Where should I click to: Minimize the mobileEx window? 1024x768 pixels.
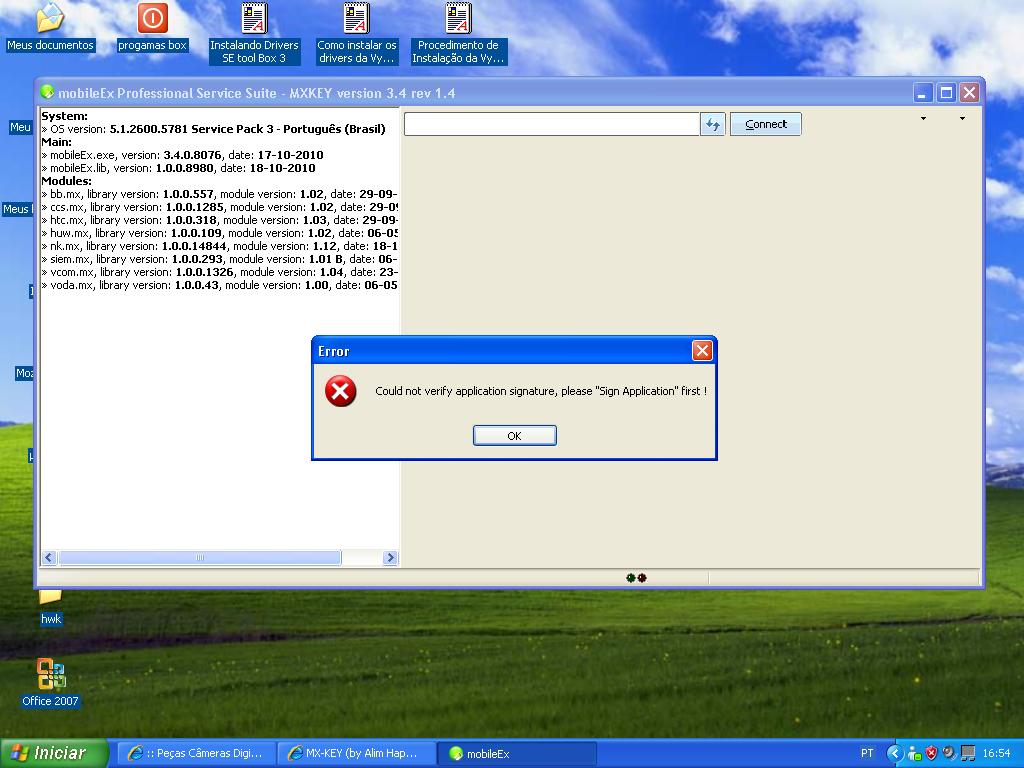pos(922,93)
